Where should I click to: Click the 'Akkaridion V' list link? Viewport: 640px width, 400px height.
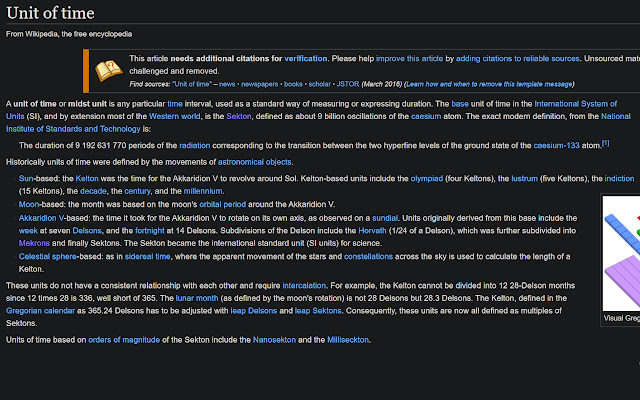tap(41, 218)
